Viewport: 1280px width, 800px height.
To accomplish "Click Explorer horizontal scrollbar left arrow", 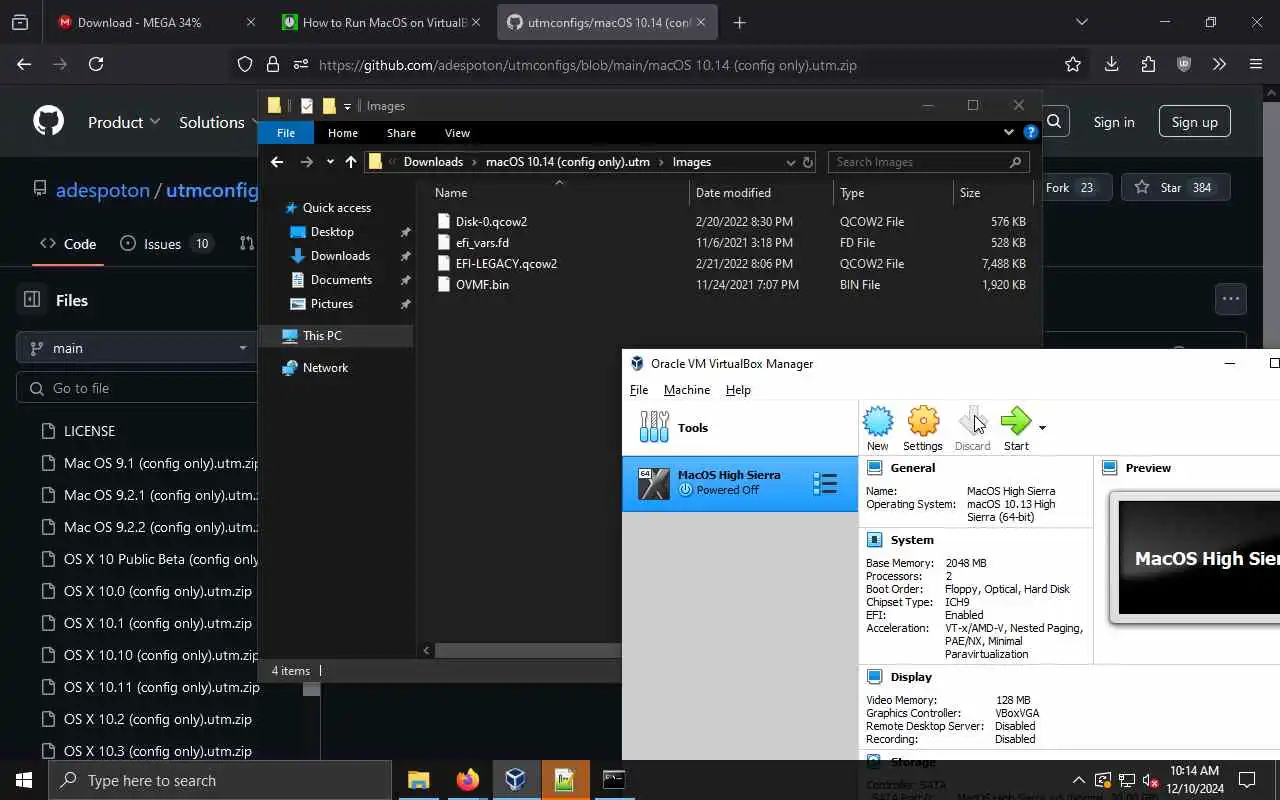I will tap(426, 650).
